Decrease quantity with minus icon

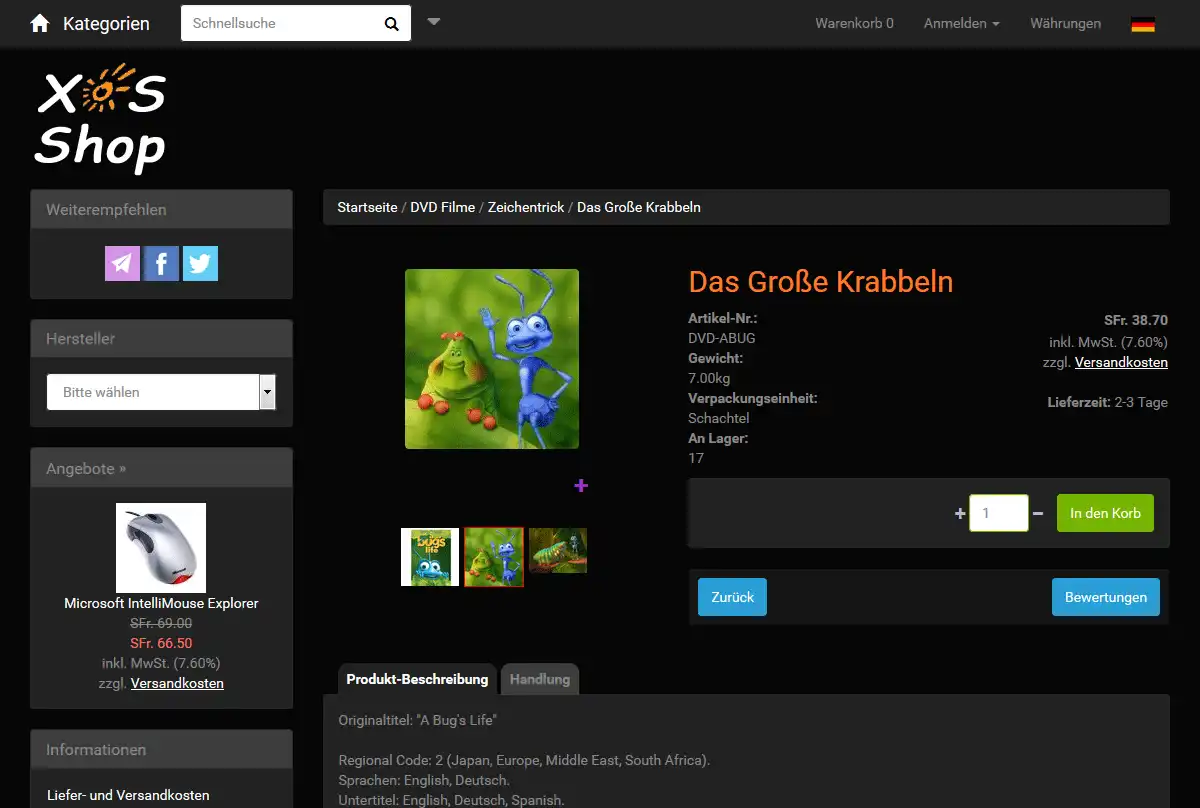click(x=1038, y=514)
